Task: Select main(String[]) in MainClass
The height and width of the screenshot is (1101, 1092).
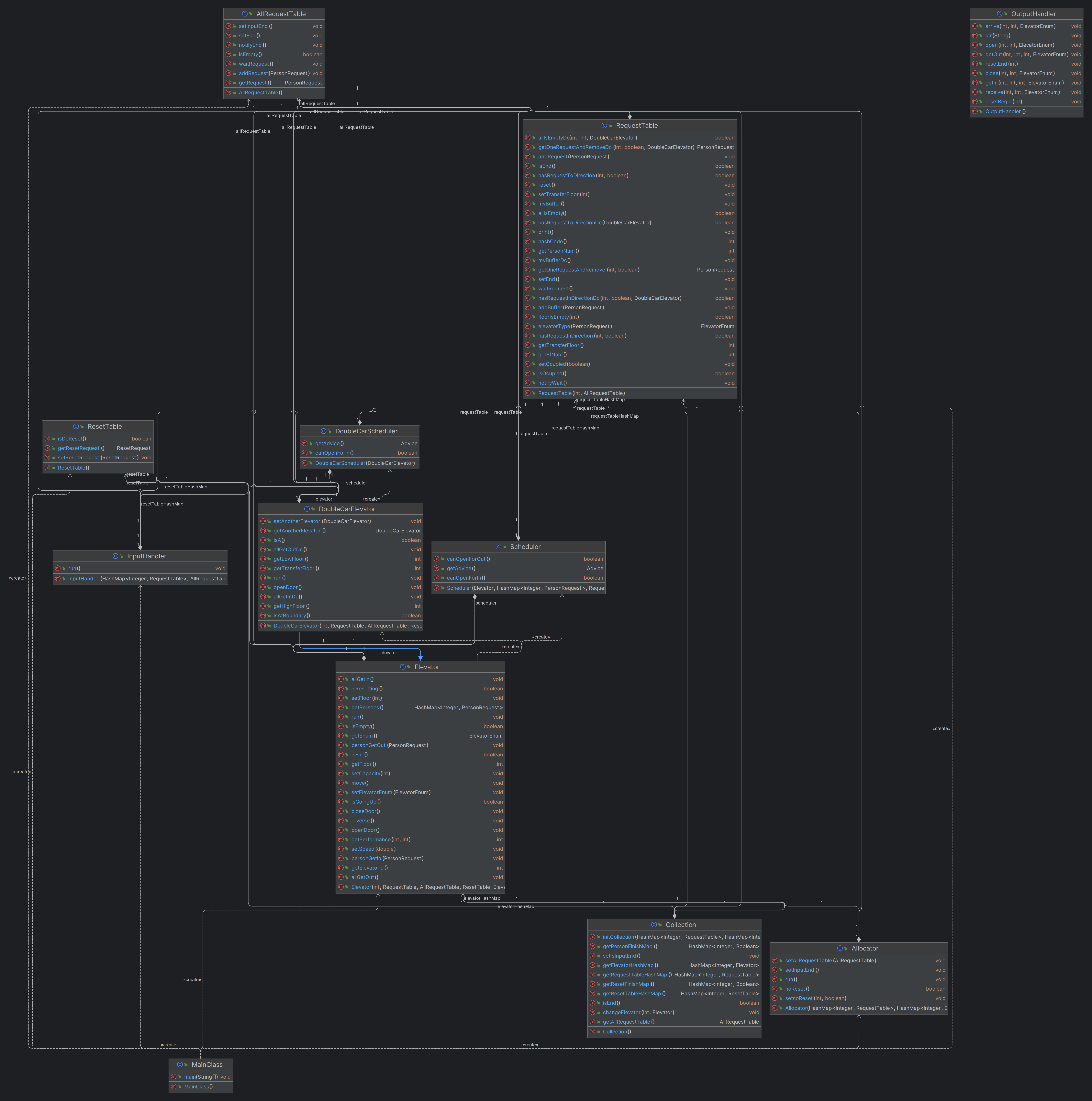Action: click(x=201, y=1077)
